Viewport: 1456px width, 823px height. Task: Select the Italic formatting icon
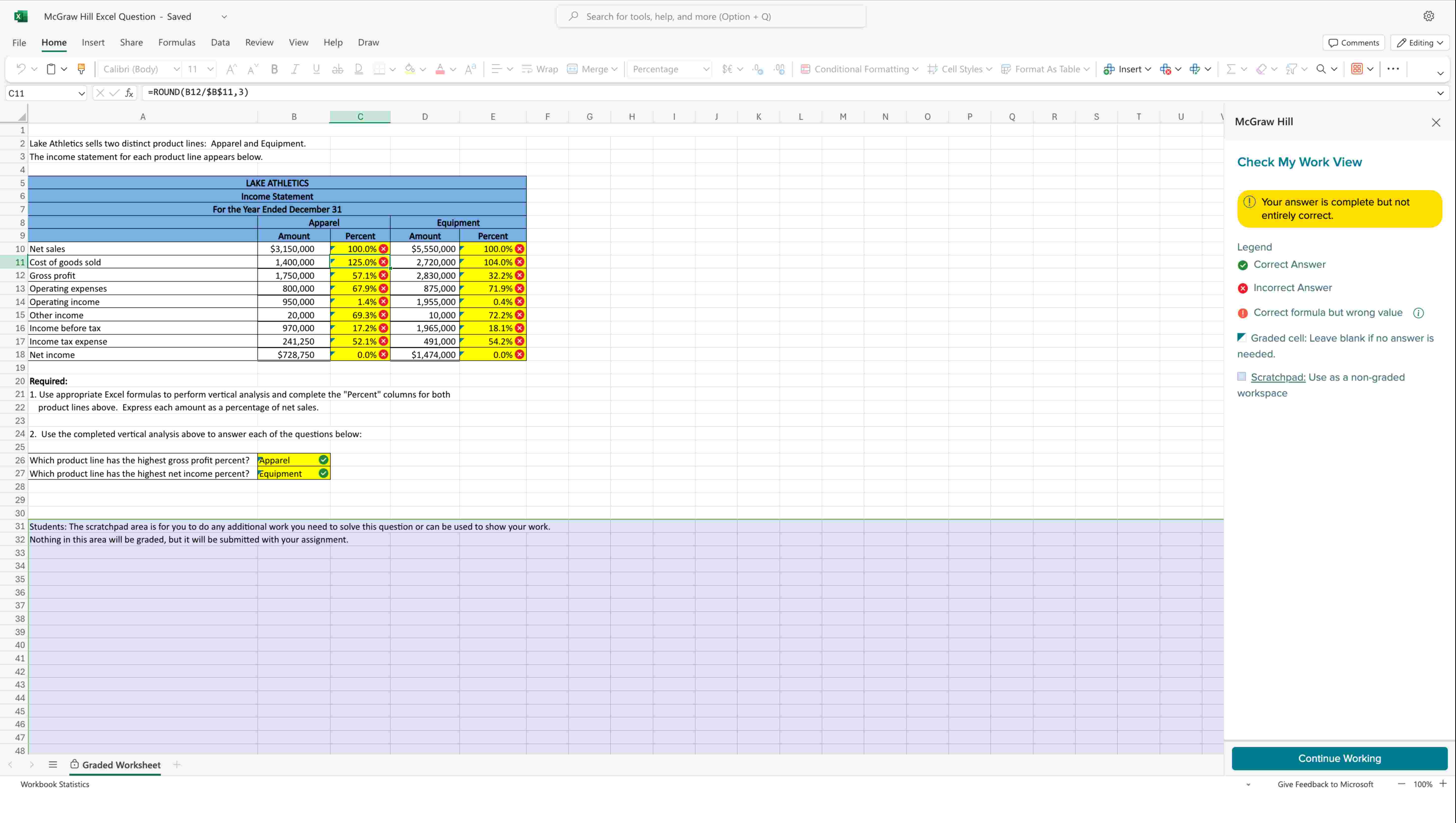click(x=295, y=69)
